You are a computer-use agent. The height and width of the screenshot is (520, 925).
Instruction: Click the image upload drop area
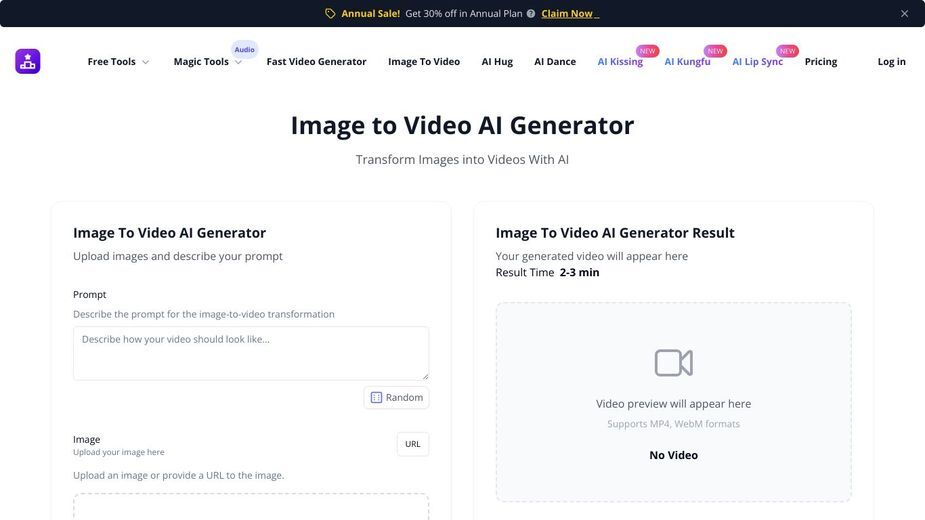tap(251, 506)
